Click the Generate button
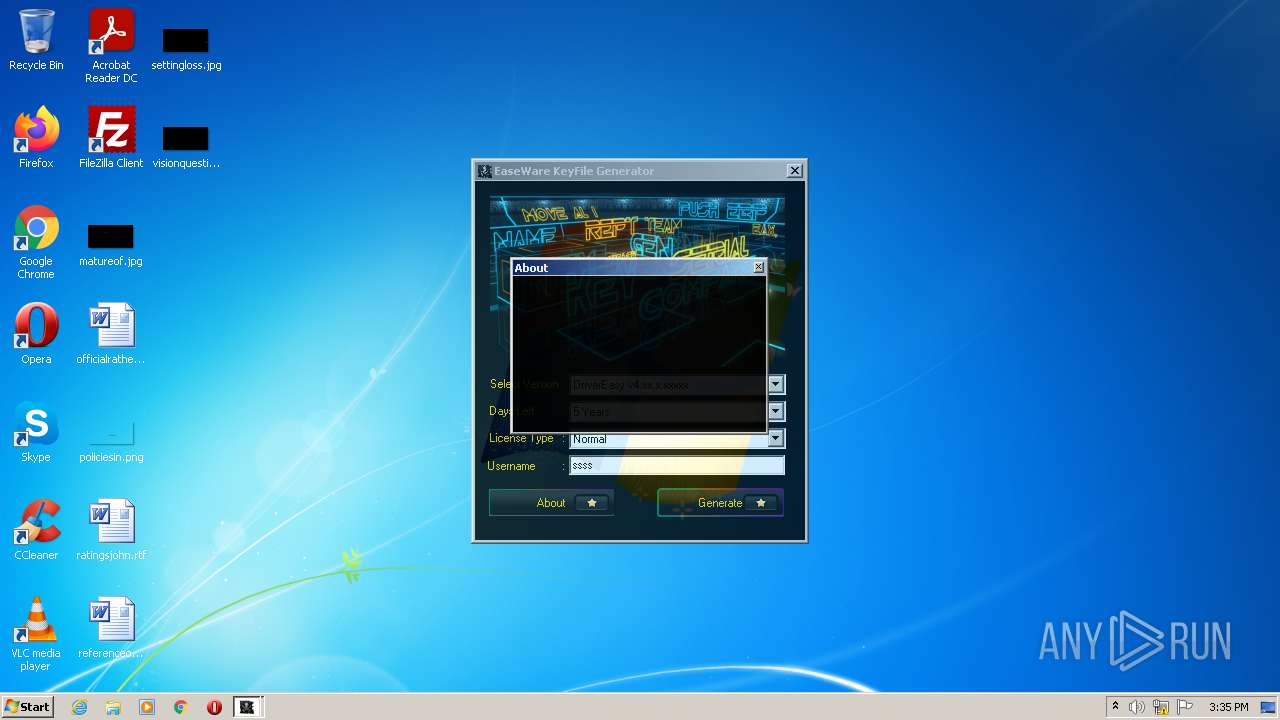Viewport: 1280px width, 720px height. tap(720, 503)
